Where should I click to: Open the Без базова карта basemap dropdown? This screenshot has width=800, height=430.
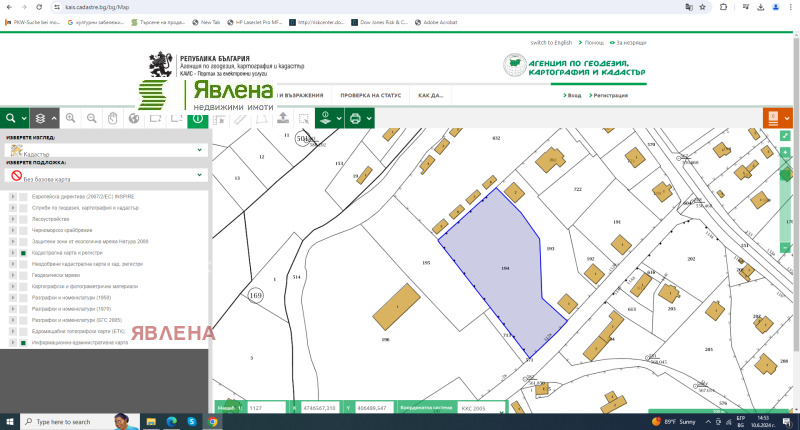(x=104, y=175)
